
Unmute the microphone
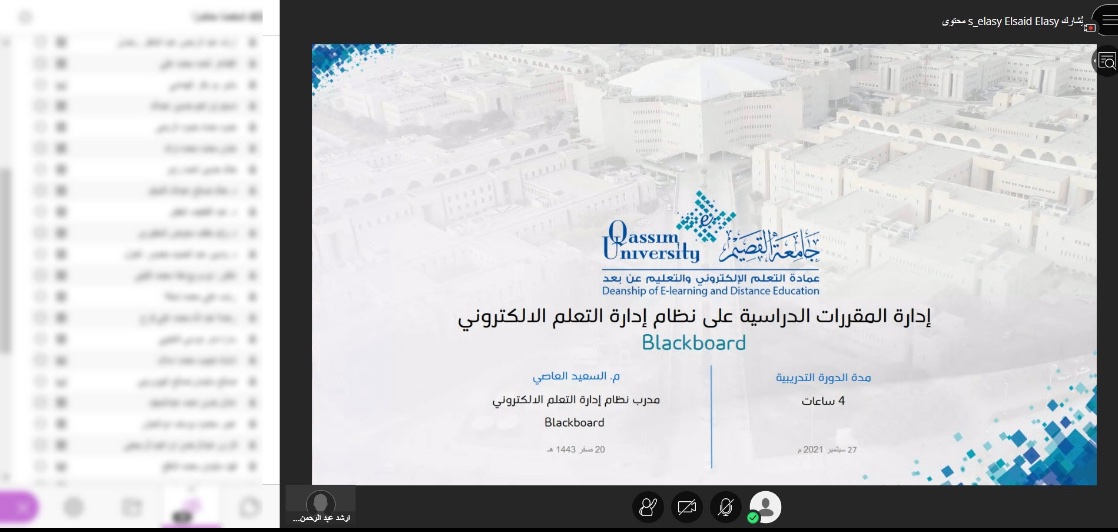pos(726,507)
